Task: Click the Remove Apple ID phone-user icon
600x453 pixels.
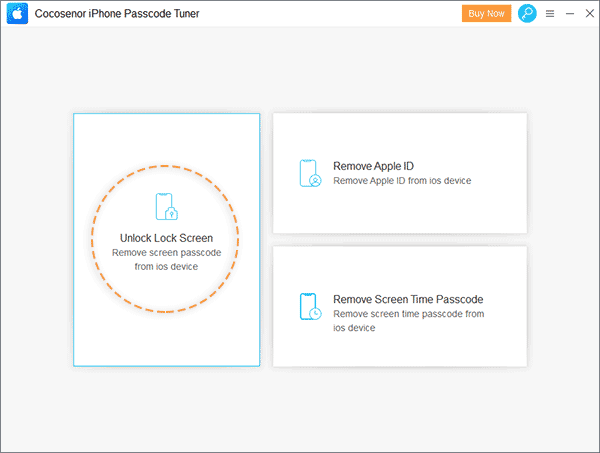Action: [310, 173]
